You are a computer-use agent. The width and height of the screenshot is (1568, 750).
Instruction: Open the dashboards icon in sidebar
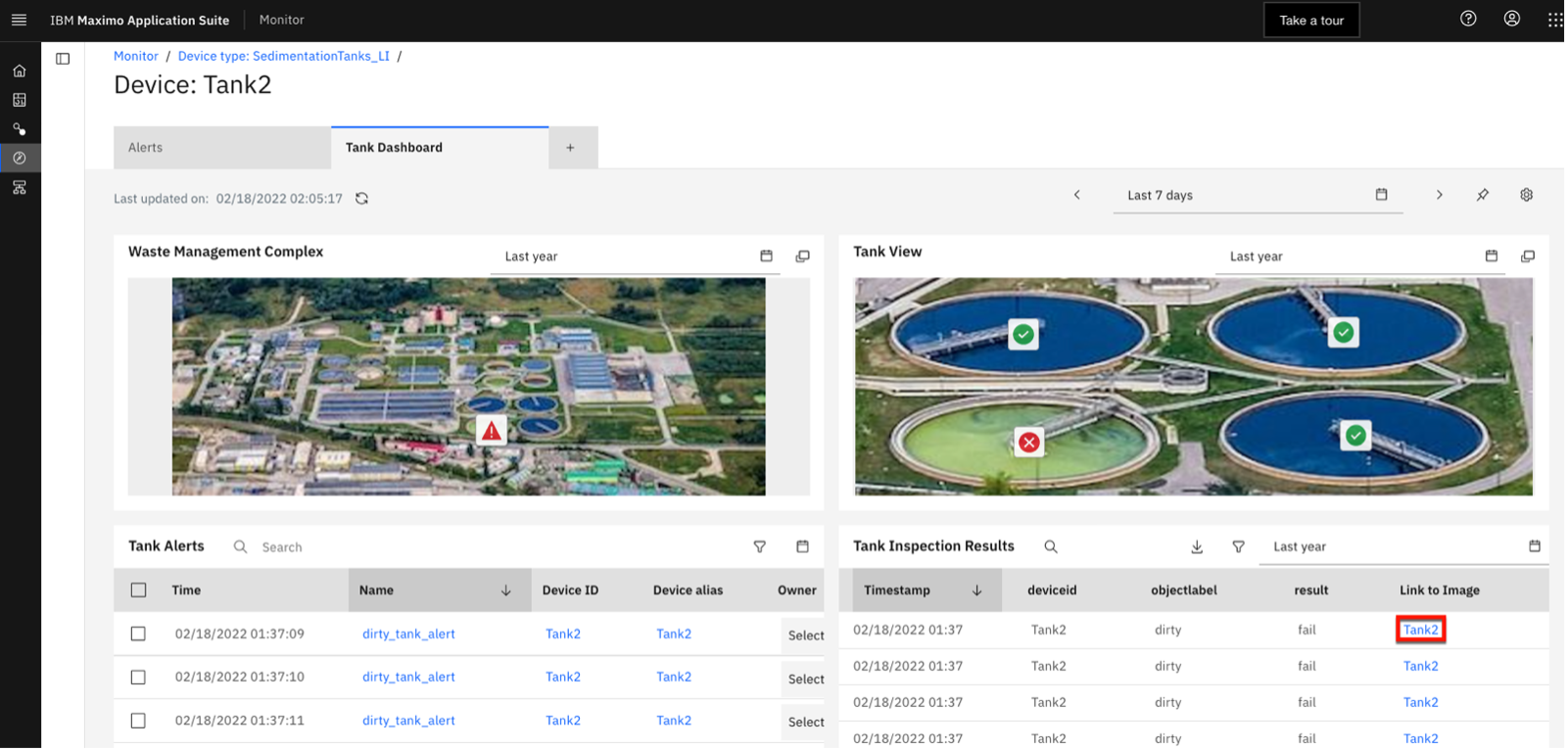tap(20, 100)
